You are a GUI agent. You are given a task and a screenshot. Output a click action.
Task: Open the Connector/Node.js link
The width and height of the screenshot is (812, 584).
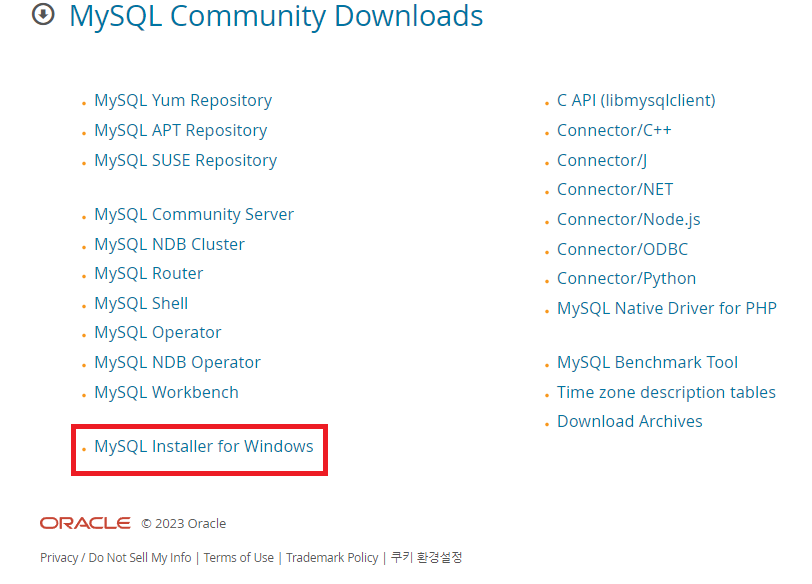pyautogui.click(x=628, y=220)
